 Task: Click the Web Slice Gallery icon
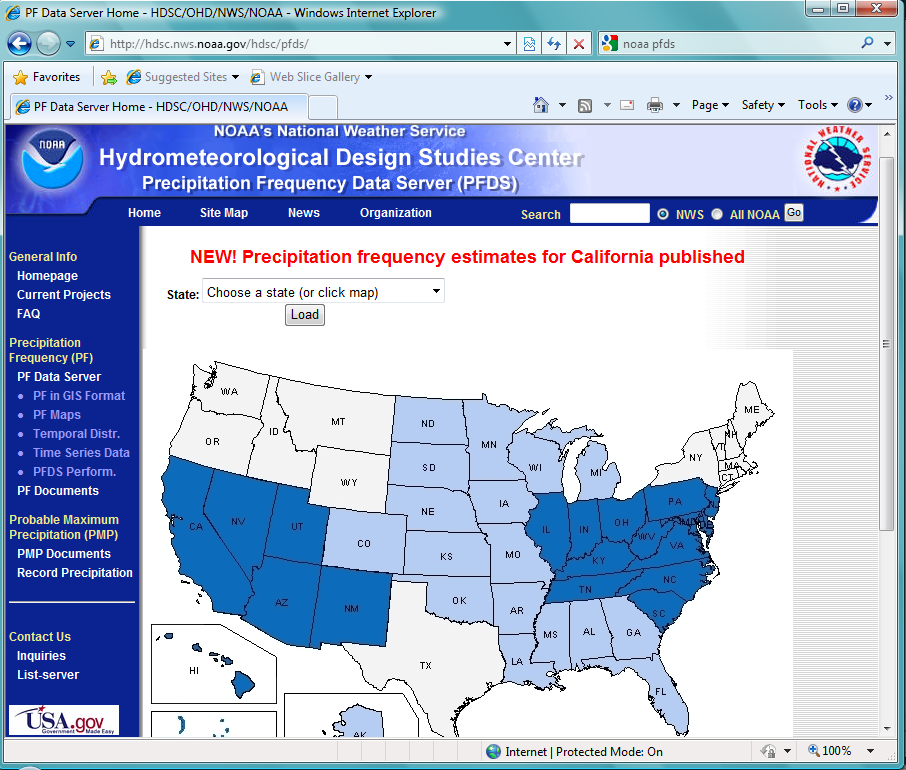tap(258, 77)
